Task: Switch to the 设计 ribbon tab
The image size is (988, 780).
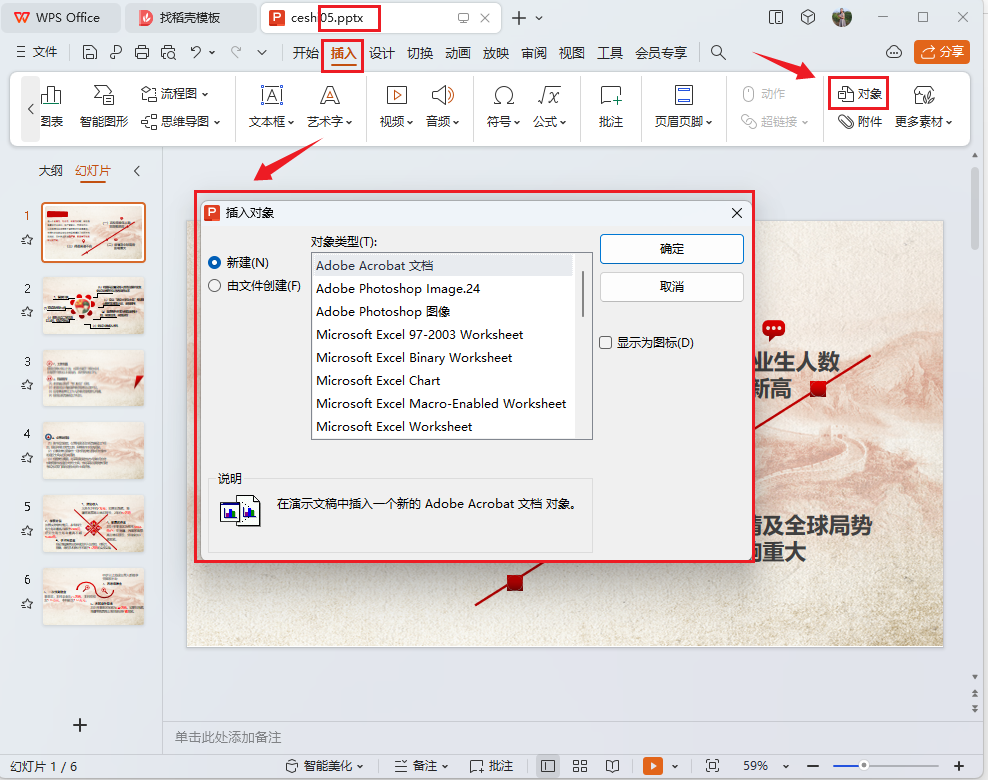Action: pos(382,53)
